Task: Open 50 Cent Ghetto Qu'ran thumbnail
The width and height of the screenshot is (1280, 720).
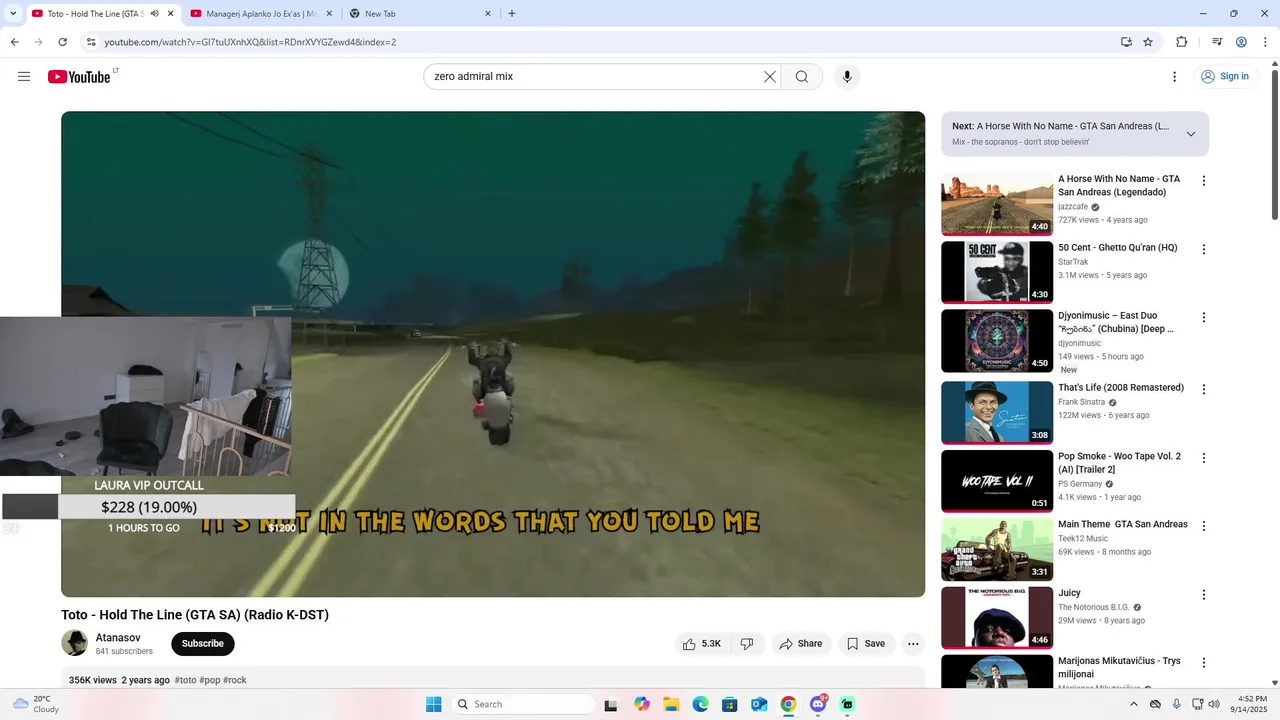Action: click(997, 272)
